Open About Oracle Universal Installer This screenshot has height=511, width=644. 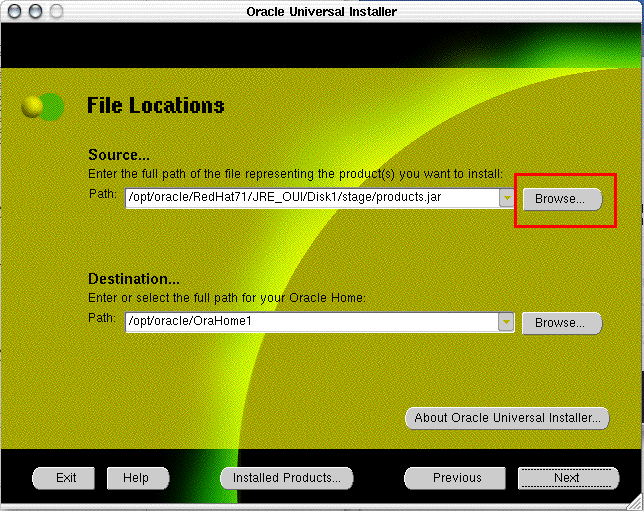coord(507,418)
